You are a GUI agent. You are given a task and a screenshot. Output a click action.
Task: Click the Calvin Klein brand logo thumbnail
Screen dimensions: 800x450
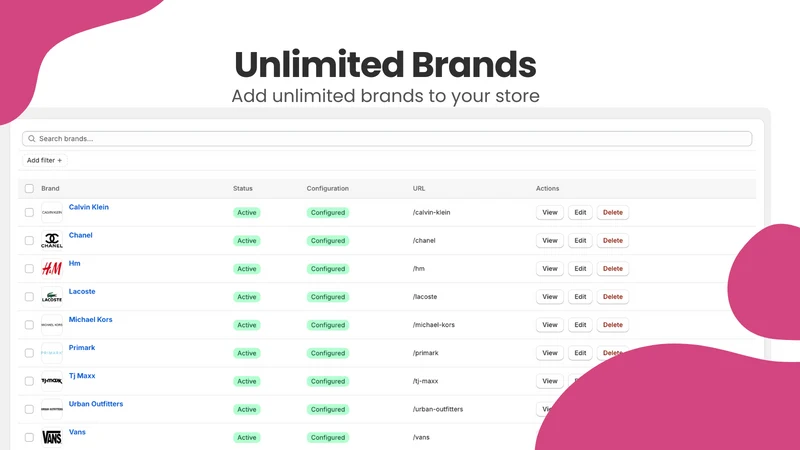coord(52,212)
